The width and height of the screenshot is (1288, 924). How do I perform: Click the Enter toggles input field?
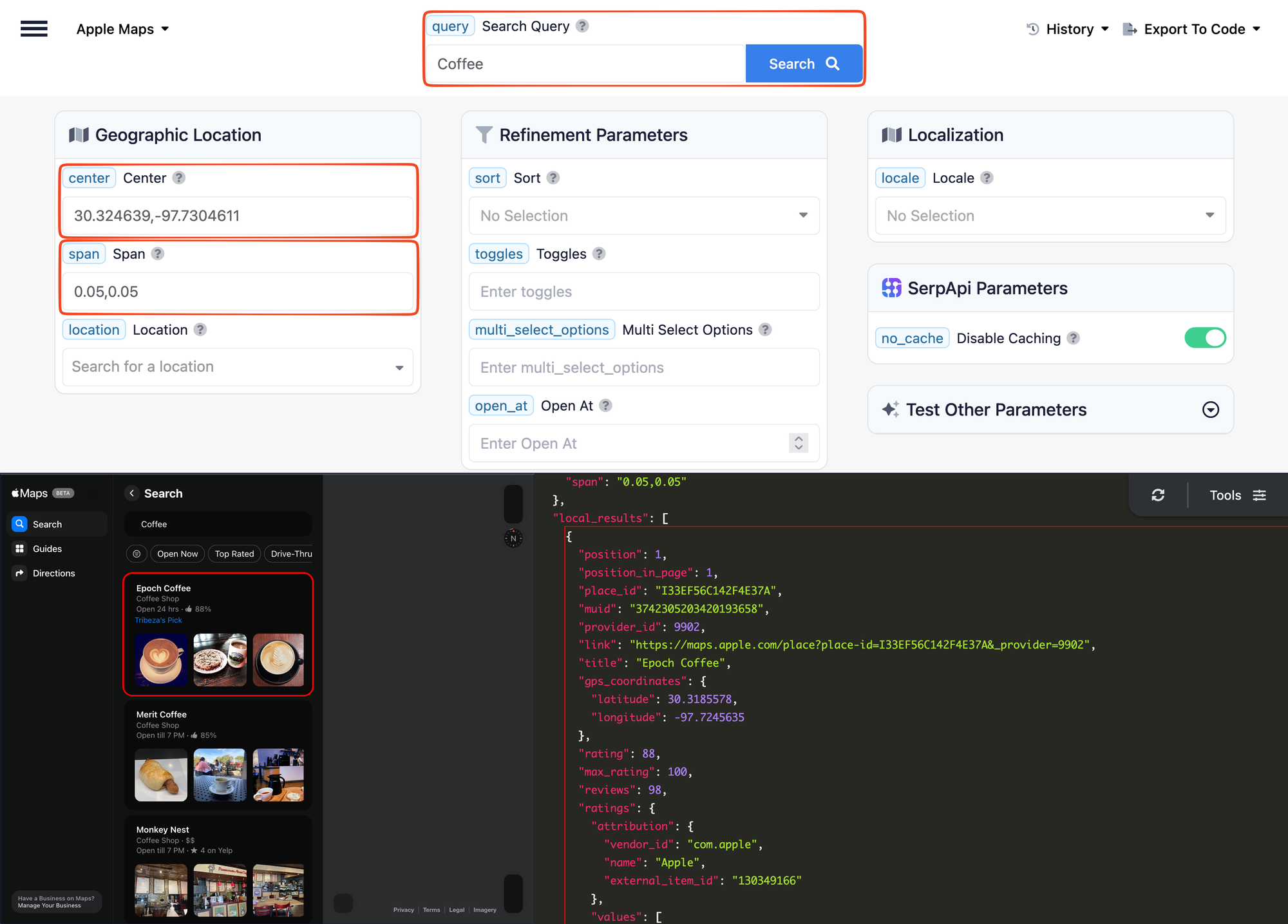tap(644, 292)
